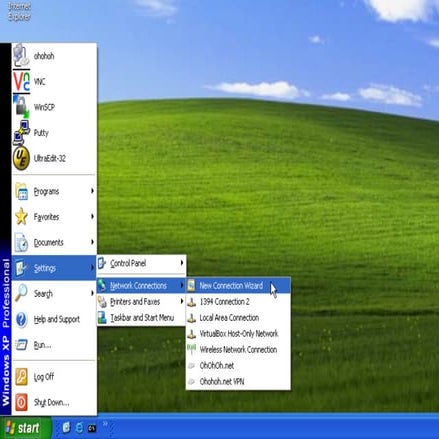Click the Taskbar and Start Menu icon
Viewport: 439px width, 439px height.
(x=102, y=318)
